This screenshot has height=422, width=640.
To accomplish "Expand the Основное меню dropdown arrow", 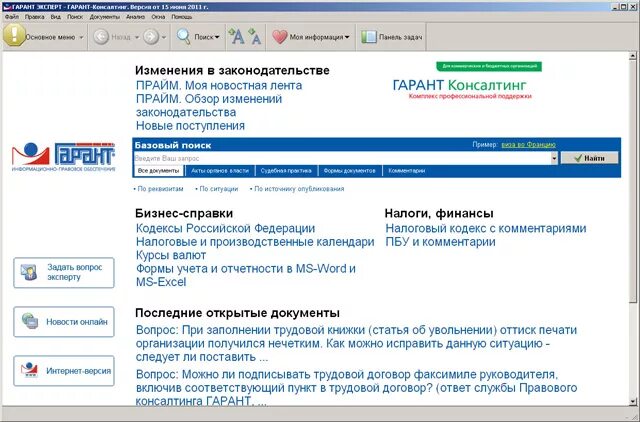I will [x=81, y=38].
